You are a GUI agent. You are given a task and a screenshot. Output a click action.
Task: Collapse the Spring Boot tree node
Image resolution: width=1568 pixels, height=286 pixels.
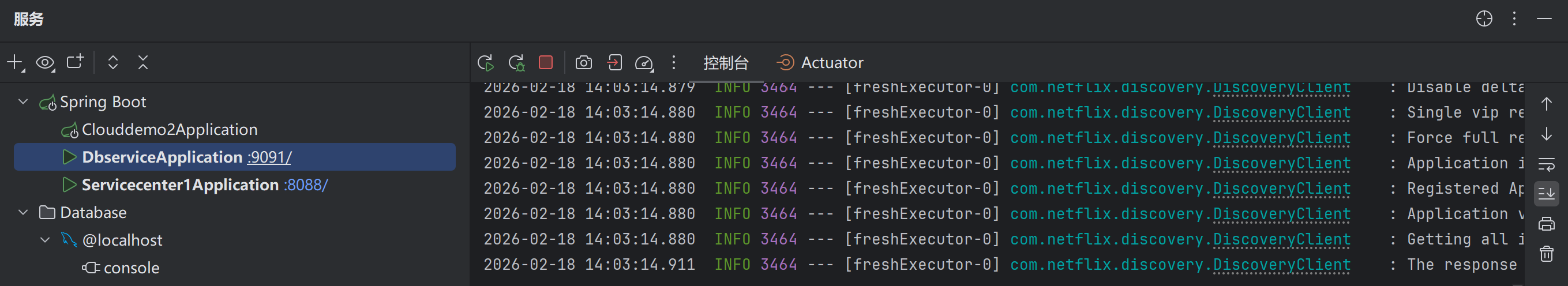[x=23, y=101]
